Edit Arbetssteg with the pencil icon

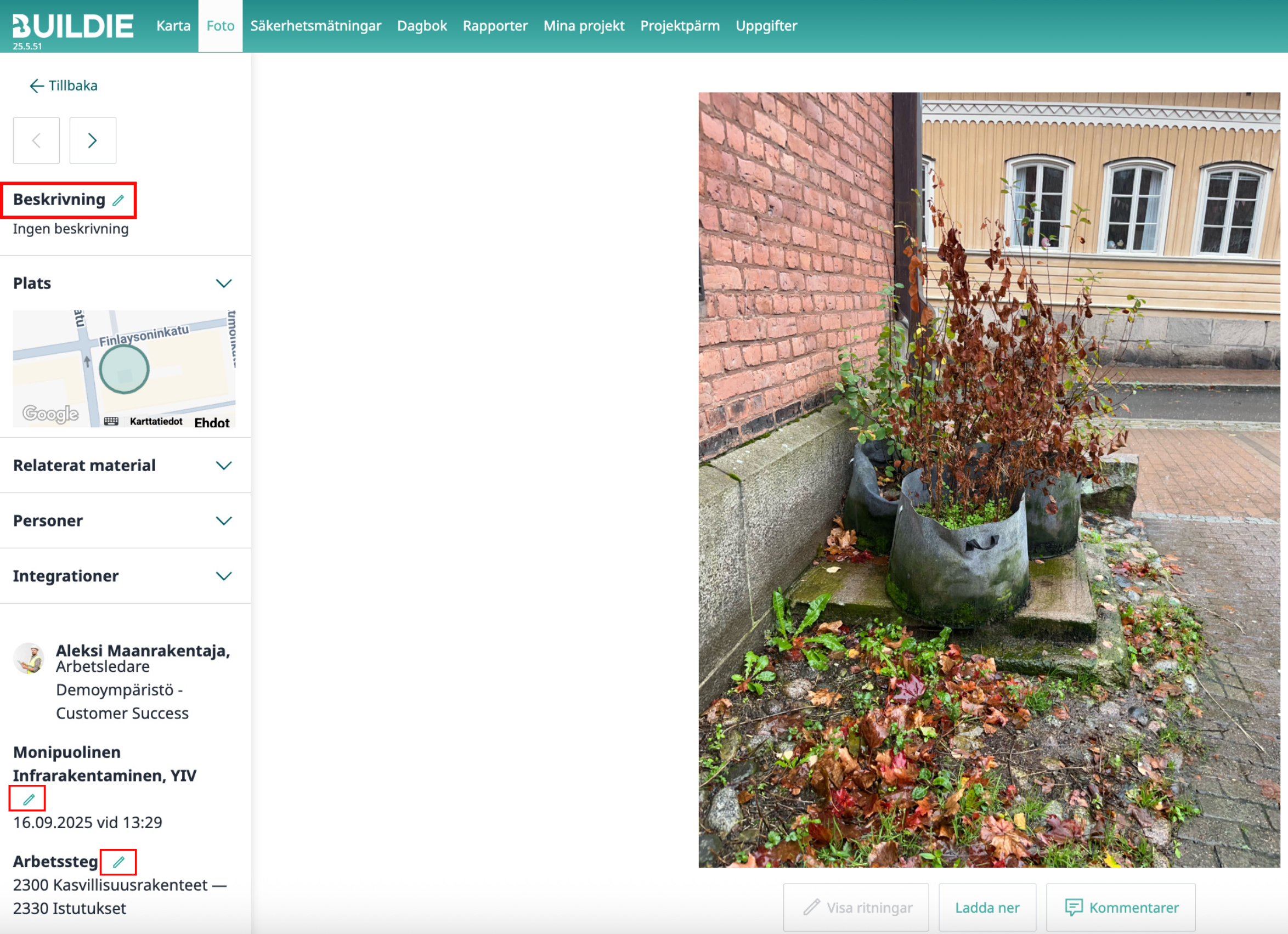pos(118,862)
